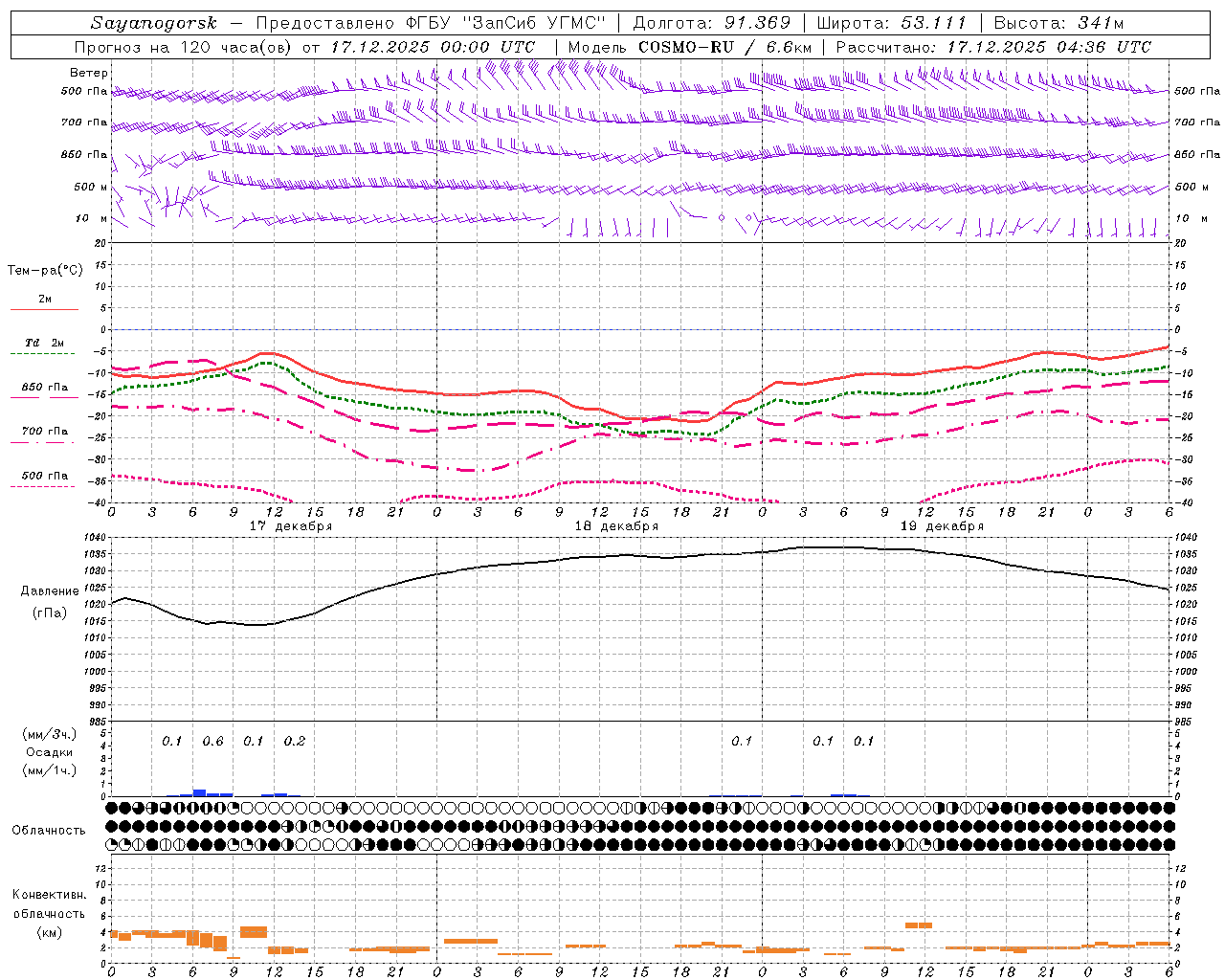
Task: Click the '0.2' precipitation amount value
Action: (x=295, y=742)
